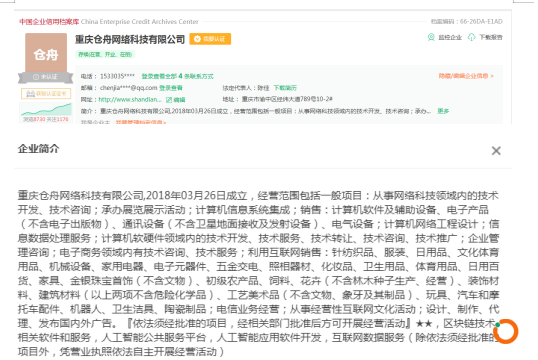
Task: Open the http://www.shandian... website link
Action: click(x=130, y=100)
